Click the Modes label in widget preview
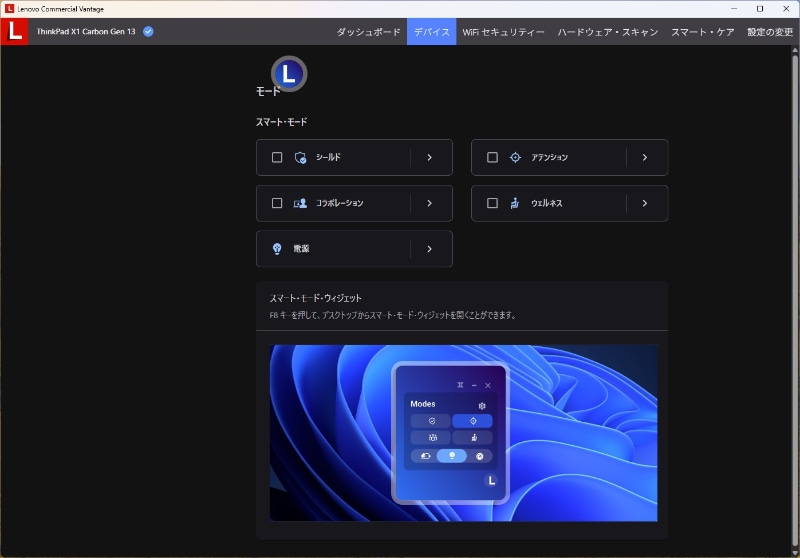Viewport: 800px width, 558px height. (x=422, y=404)
